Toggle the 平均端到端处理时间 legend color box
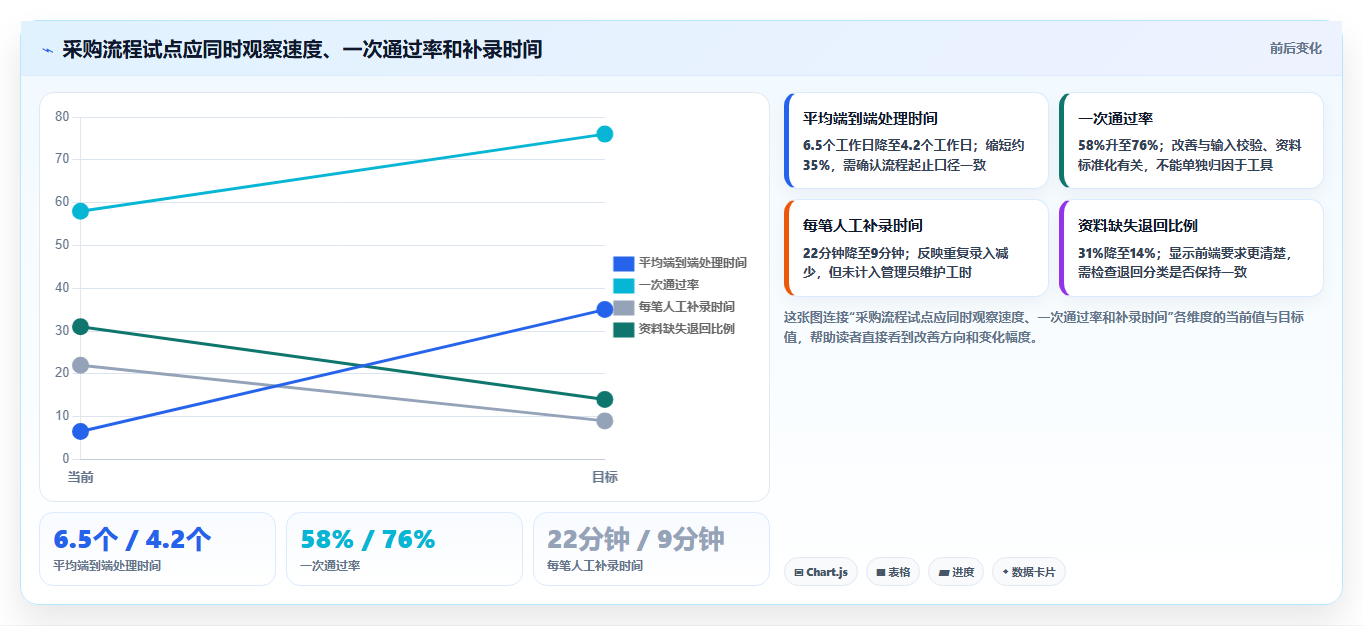Screen dimensions: 1363x626 [624, 263]
